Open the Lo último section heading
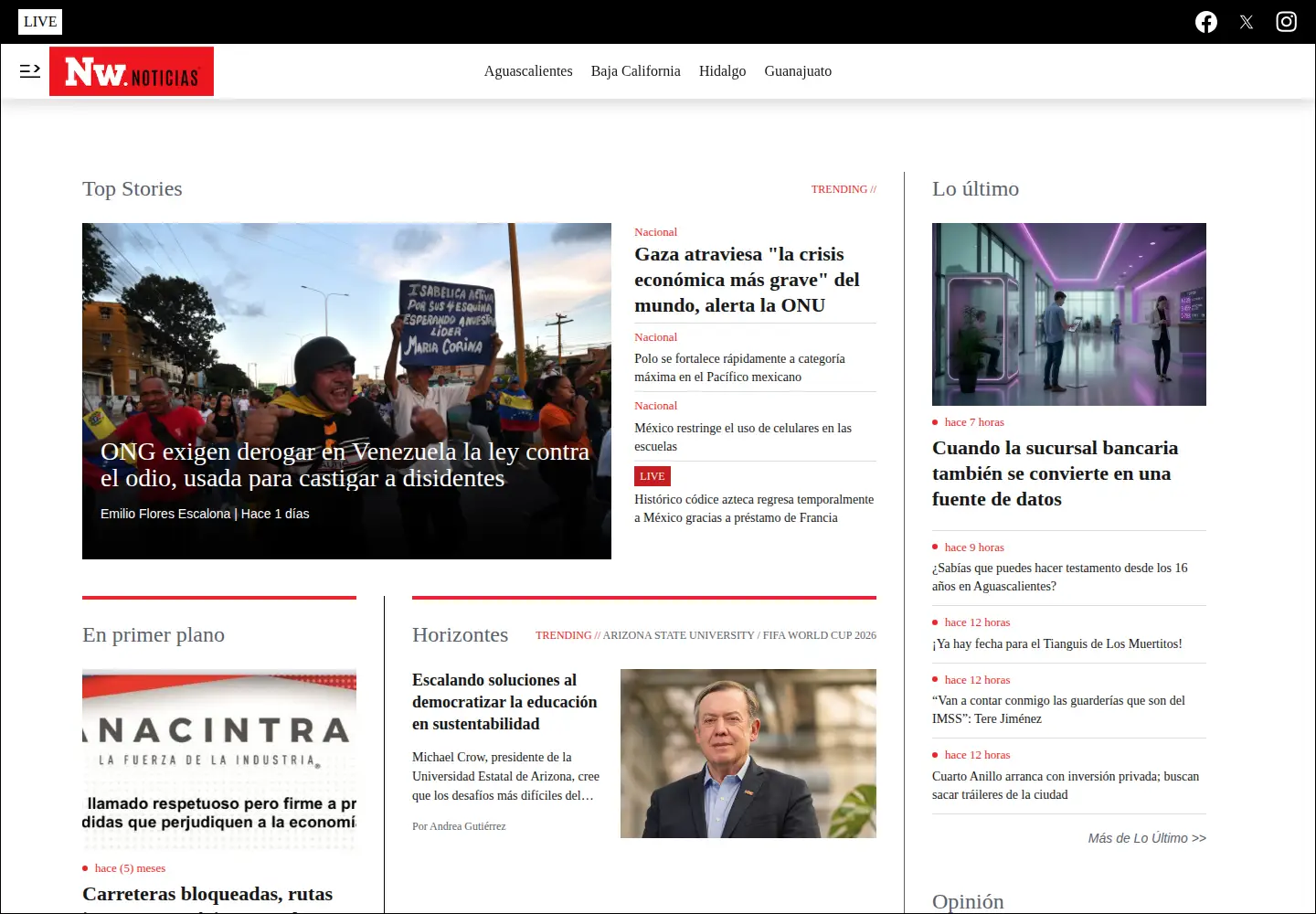The height and width of the screenshot is (914, 1316). (975, 188)
